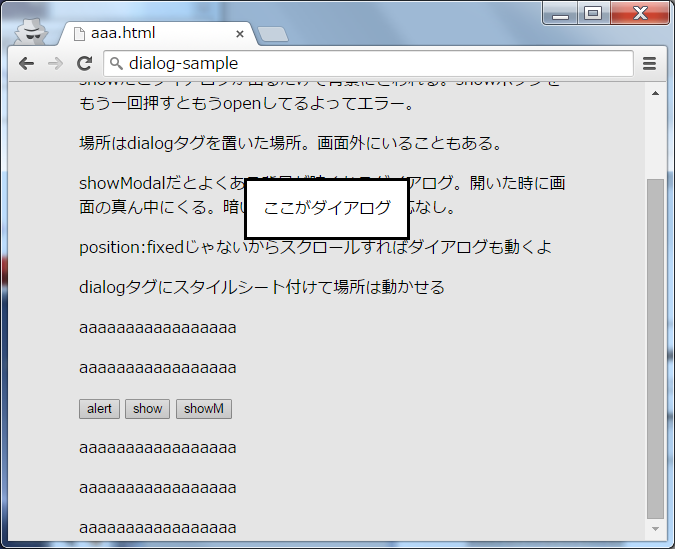Viewport: 675px width, 549px height.
Task: Reload the page with refresh icon
Action: pyautogui.click(x=84, y=63)
